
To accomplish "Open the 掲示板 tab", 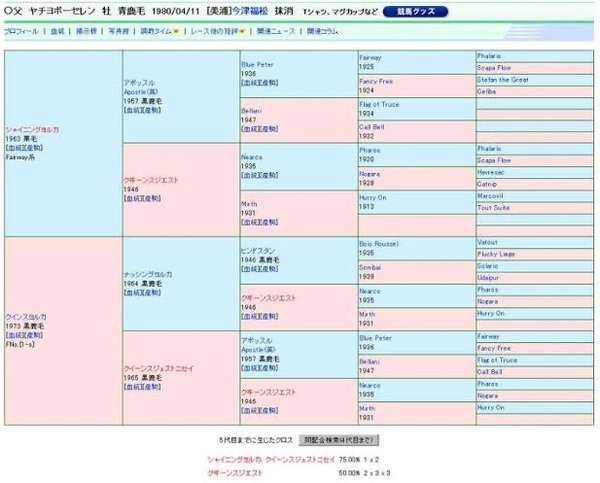I will (x=86, y=31).
